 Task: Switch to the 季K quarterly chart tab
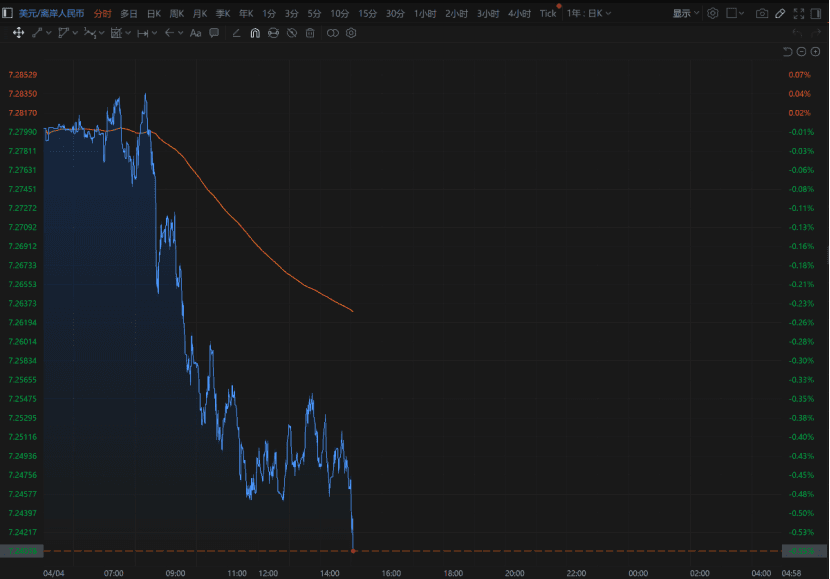pyautogui.click(x=223, y=14)
